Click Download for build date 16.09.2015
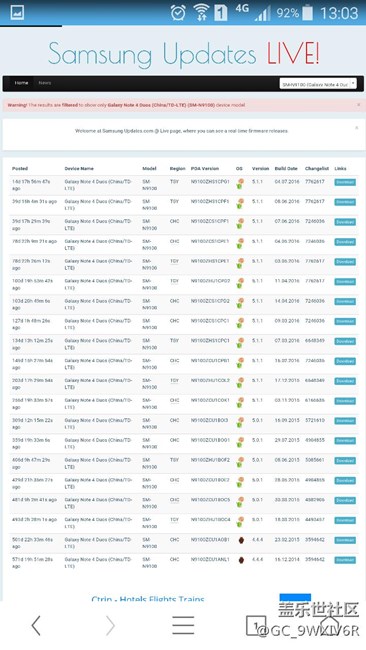 (x=345, y=421)
